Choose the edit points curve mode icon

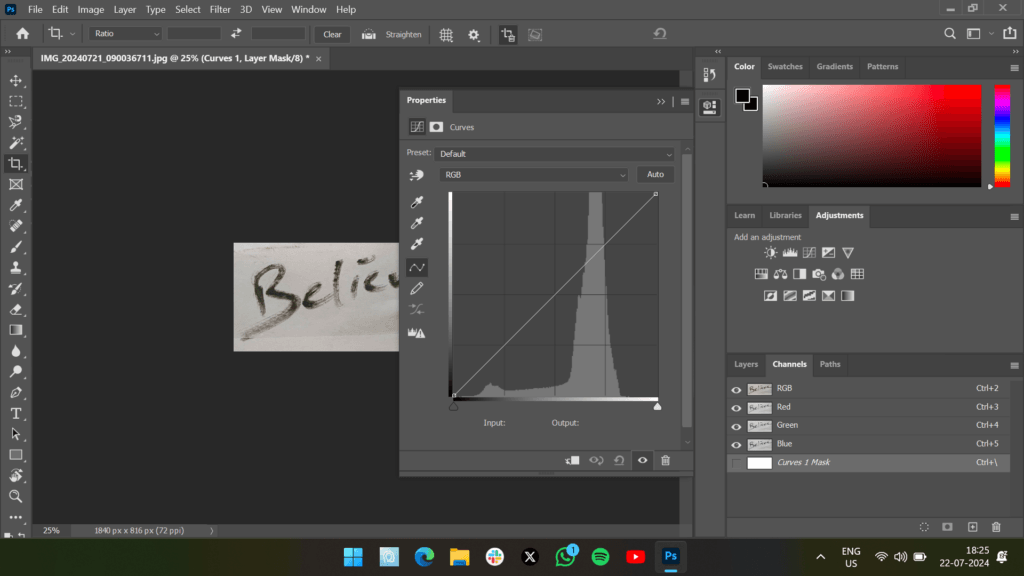(x=417, y=267)
